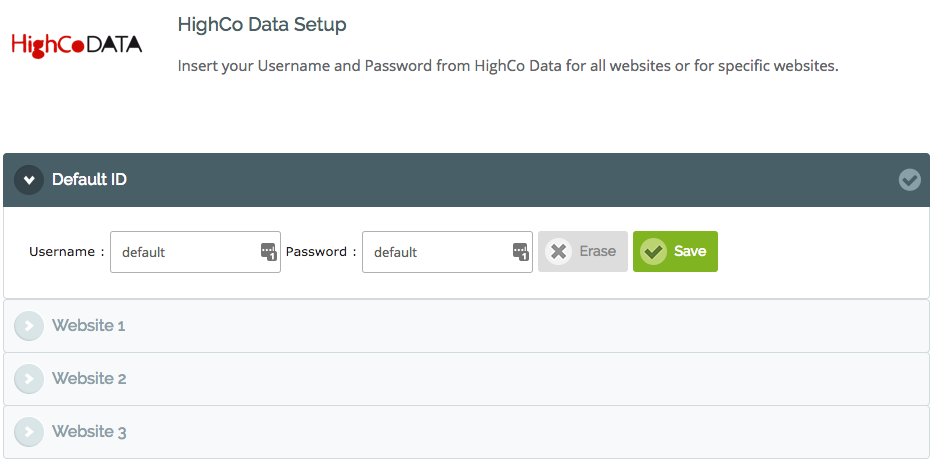Image resolution: width=933 pixels, height=464 pixels.
Task: Click the HighCo Data Setup heading
Action: tap(262, 25)
